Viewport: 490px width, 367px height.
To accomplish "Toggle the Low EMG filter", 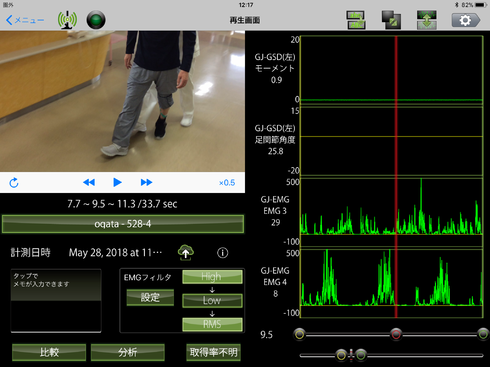I will [x=212, y=300].
